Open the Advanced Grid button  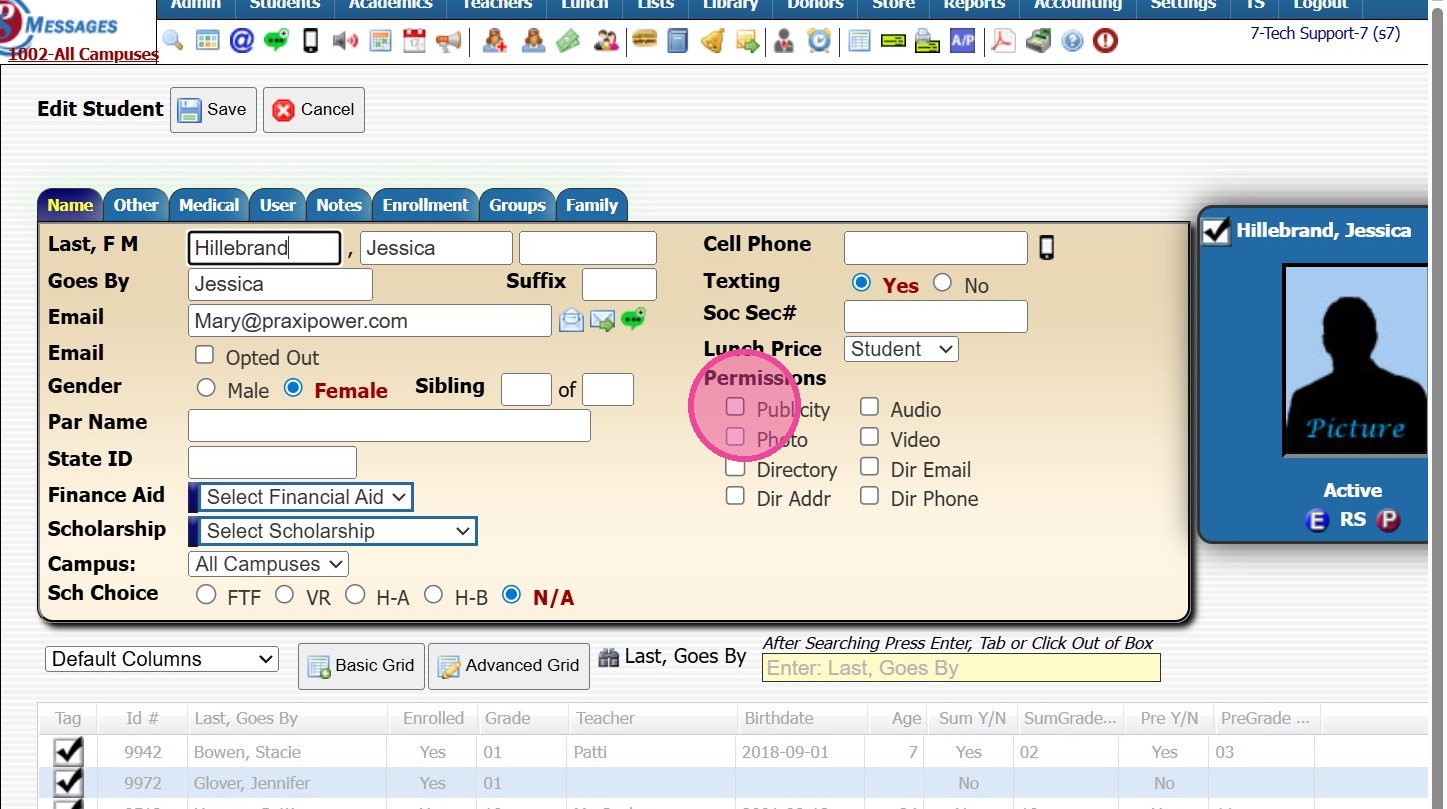click(509, 666)
